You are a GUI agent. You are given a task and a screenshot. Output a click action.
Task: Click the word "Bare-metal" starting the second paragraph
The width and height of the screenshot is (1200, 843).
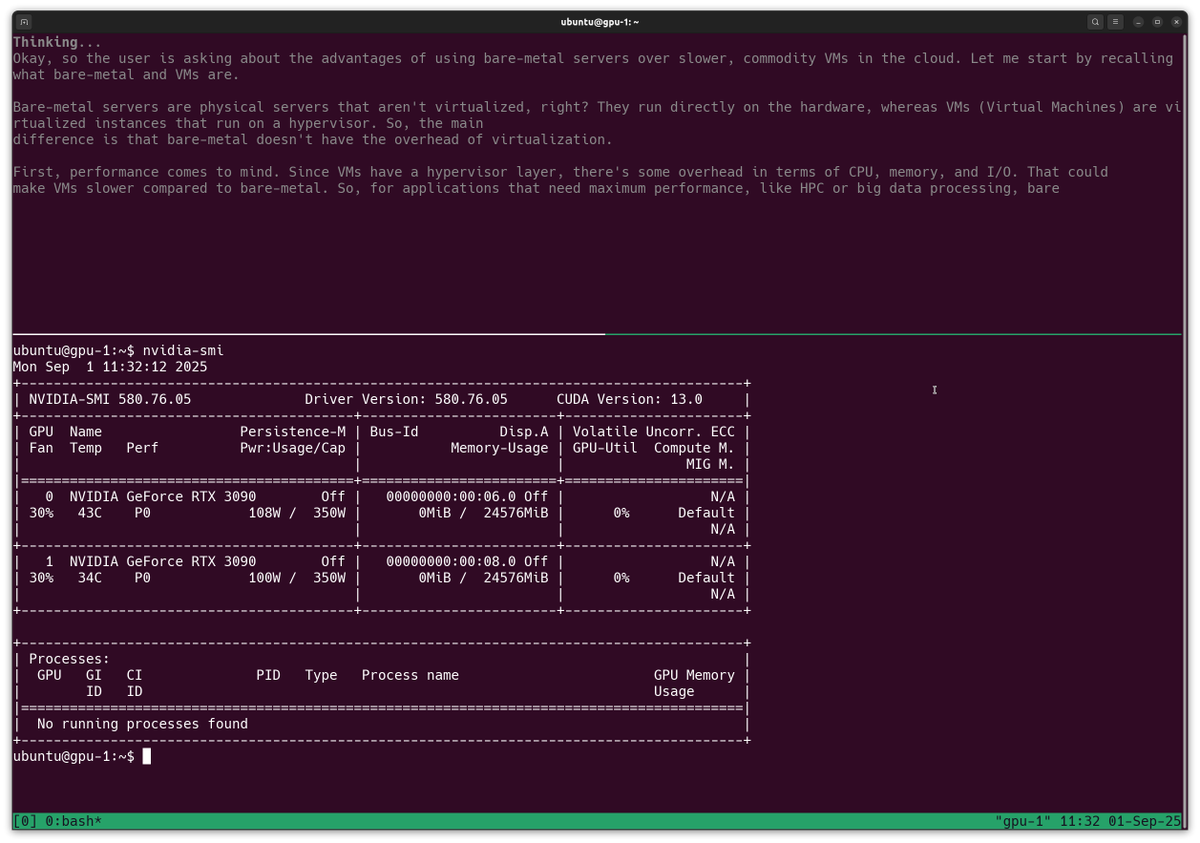(53, 107)
